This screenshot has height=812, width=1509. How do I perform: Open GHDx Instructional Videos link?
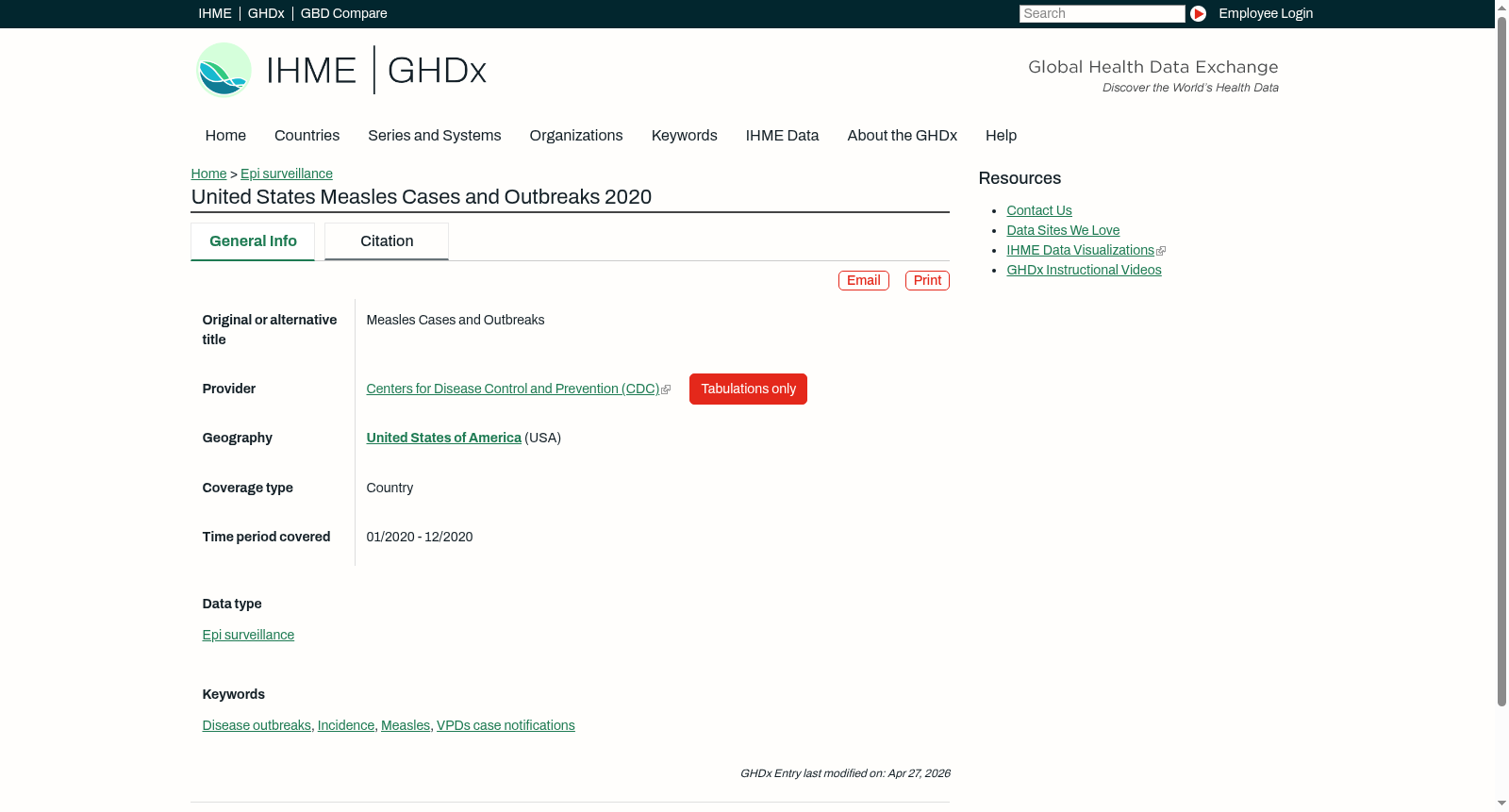pos(1084,270)
